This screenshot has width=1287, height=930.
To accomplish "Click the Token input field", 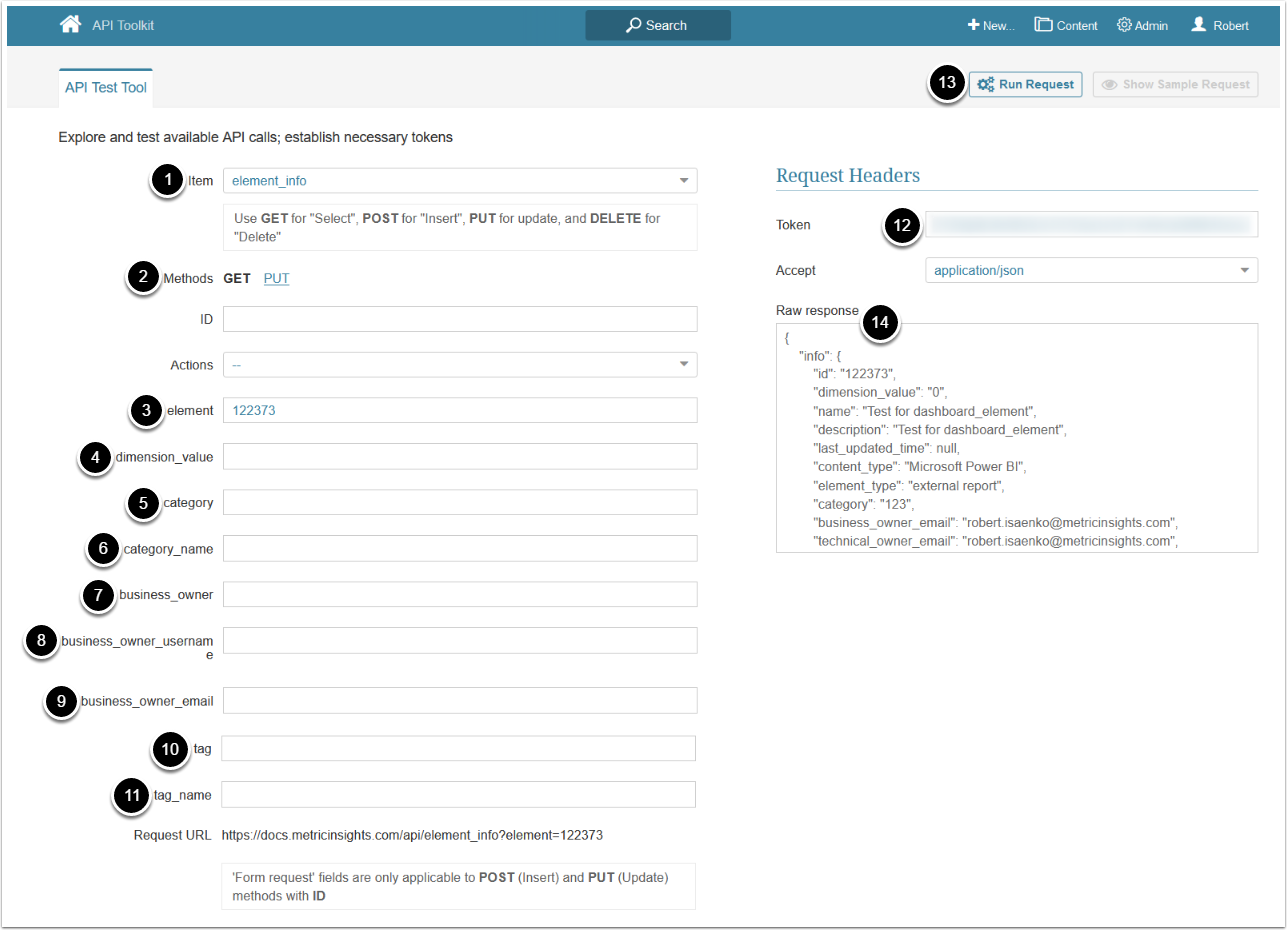I will coord(1092,224).
